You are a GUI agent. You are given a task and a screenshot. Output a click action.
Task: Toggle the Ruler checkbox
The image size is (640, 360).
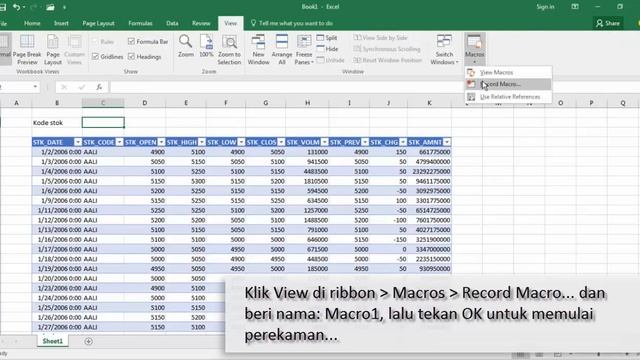pyautogui.click(x=103, y=42)
